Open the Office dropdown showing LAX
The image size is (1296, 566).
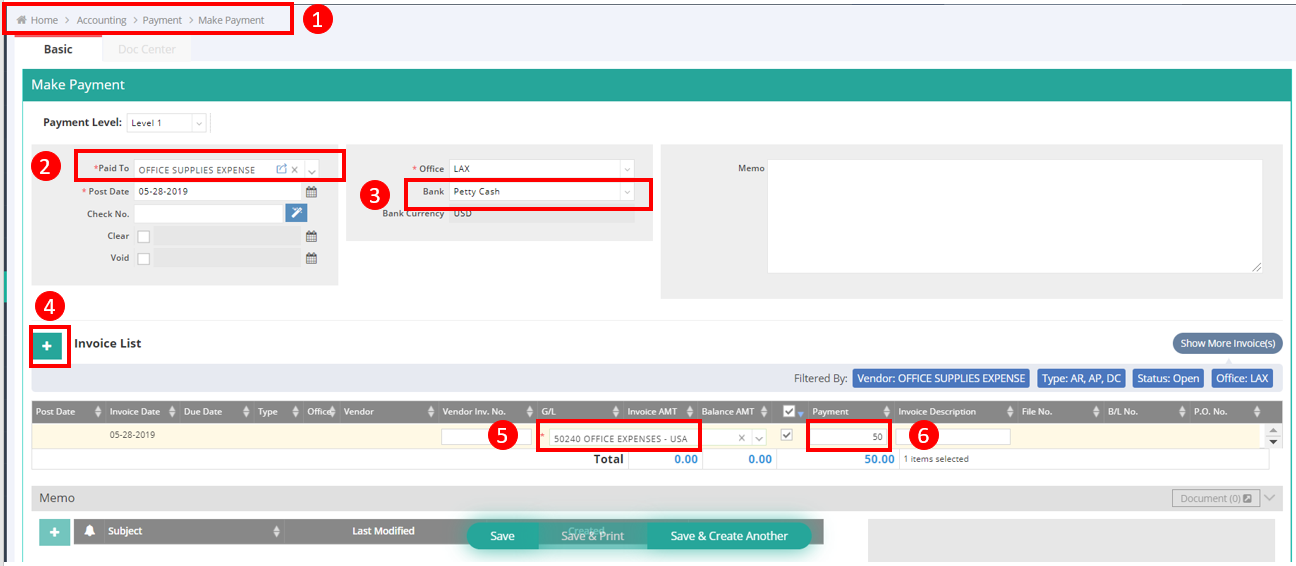click(626, 169)
